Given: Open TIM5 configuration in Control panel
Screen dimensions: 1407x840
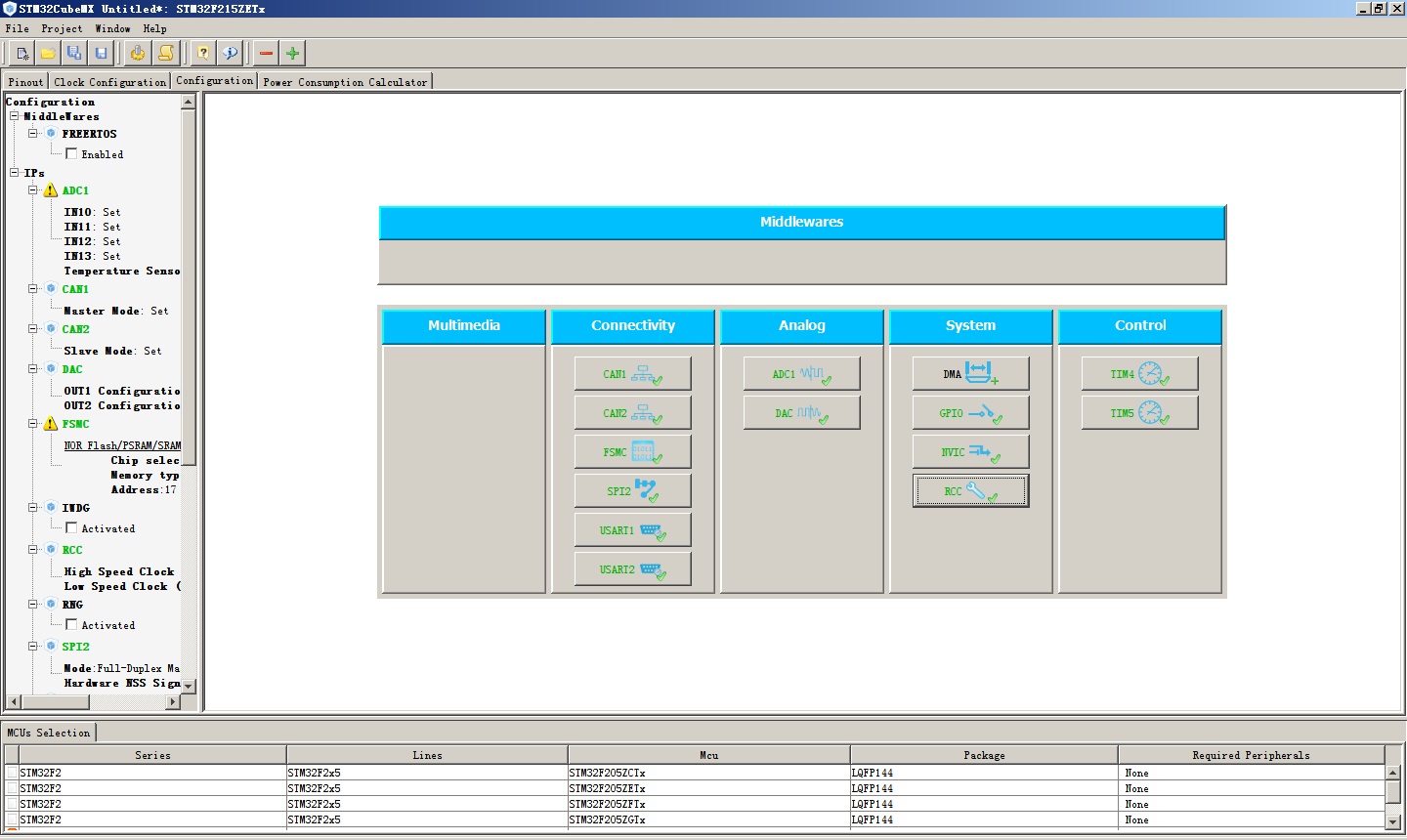Looking at the screenshot, I should 1139,413.
